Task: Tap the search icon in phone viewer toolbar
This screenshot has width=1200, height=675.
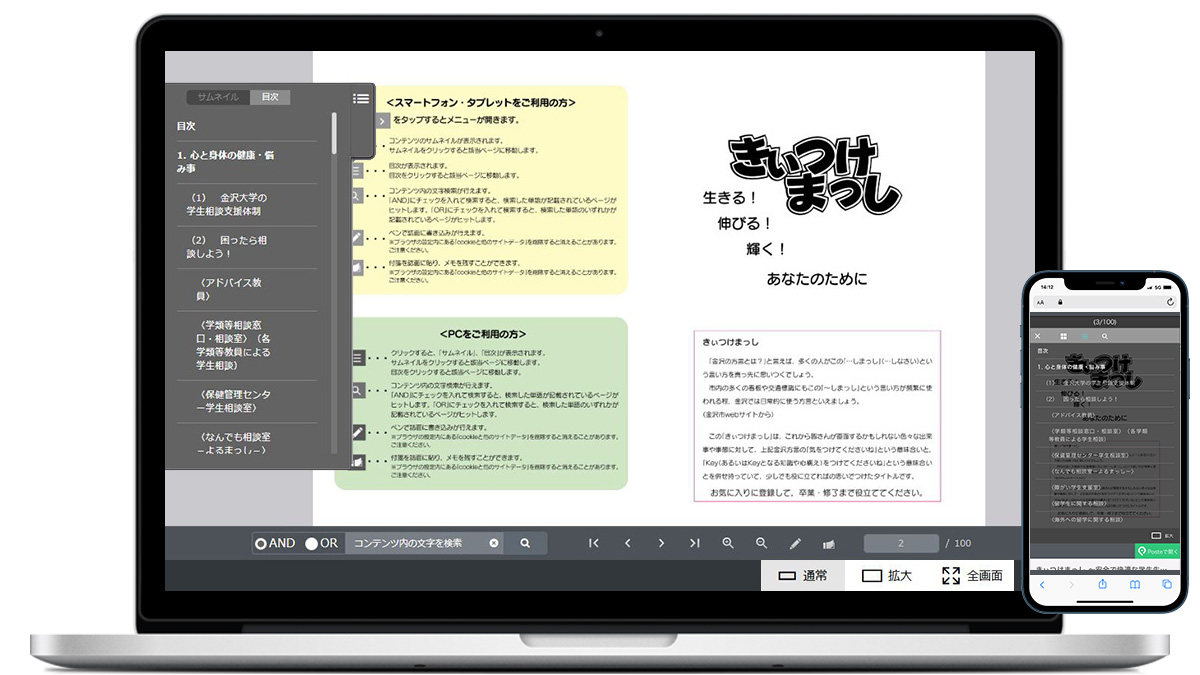Action: (1105, 336)
